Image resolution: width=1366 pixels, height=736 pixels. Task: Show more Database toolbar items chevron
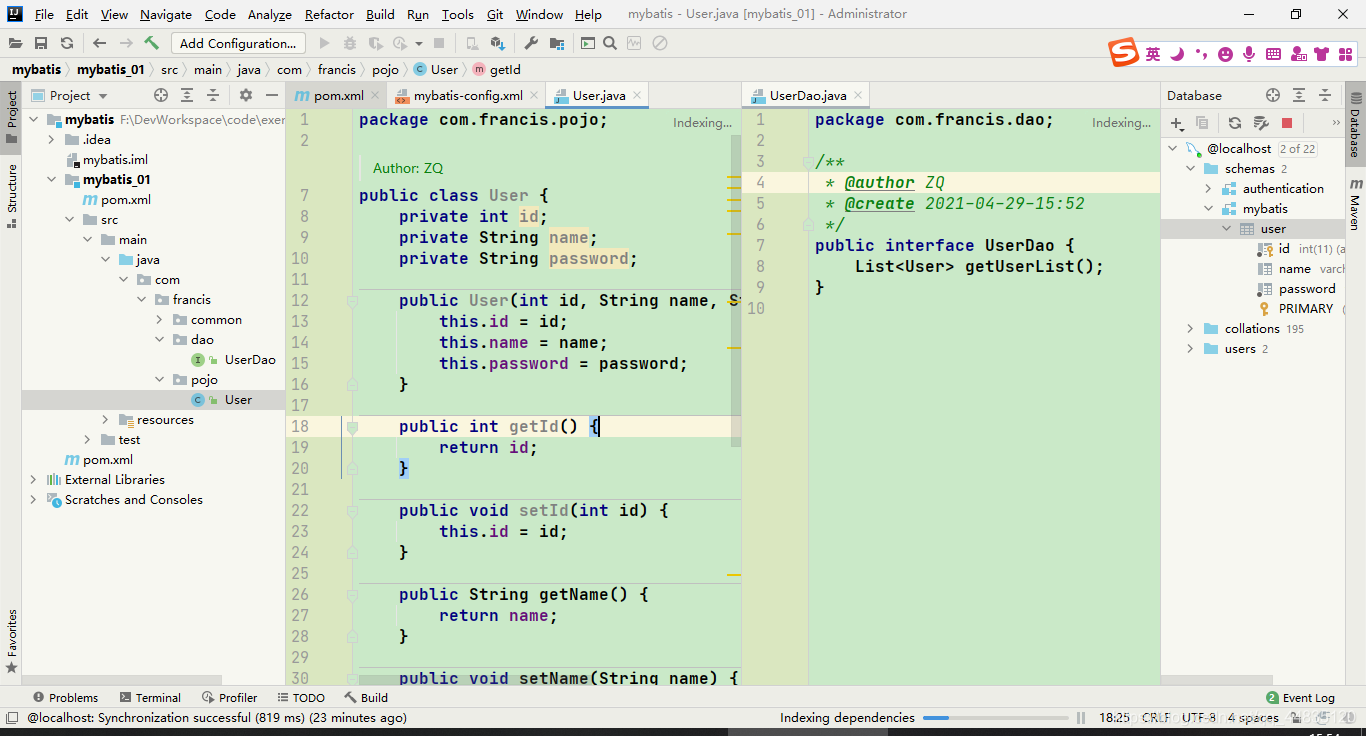click(x=1337, y=123)
